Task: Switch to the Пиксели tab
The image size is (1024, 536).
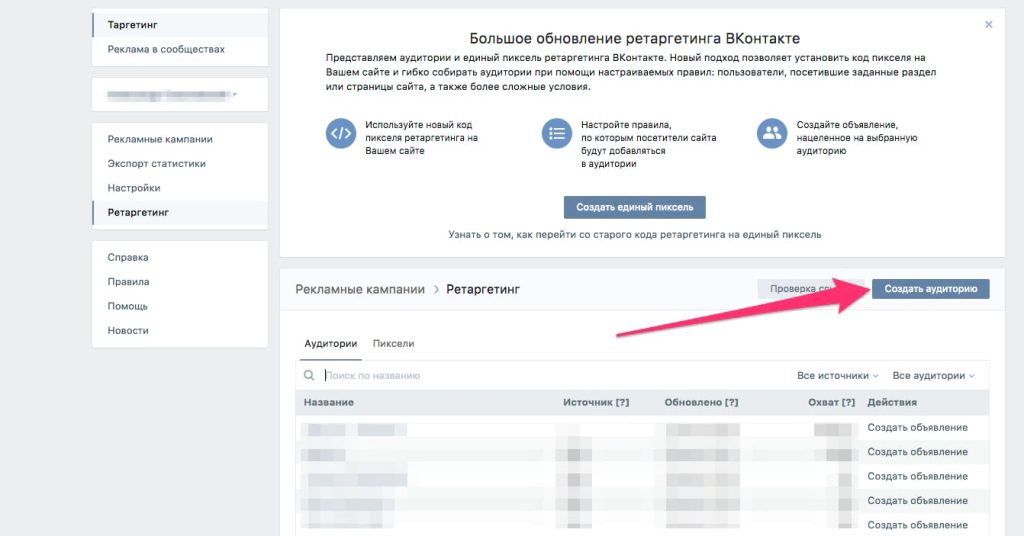Action: tap(393, 343)
